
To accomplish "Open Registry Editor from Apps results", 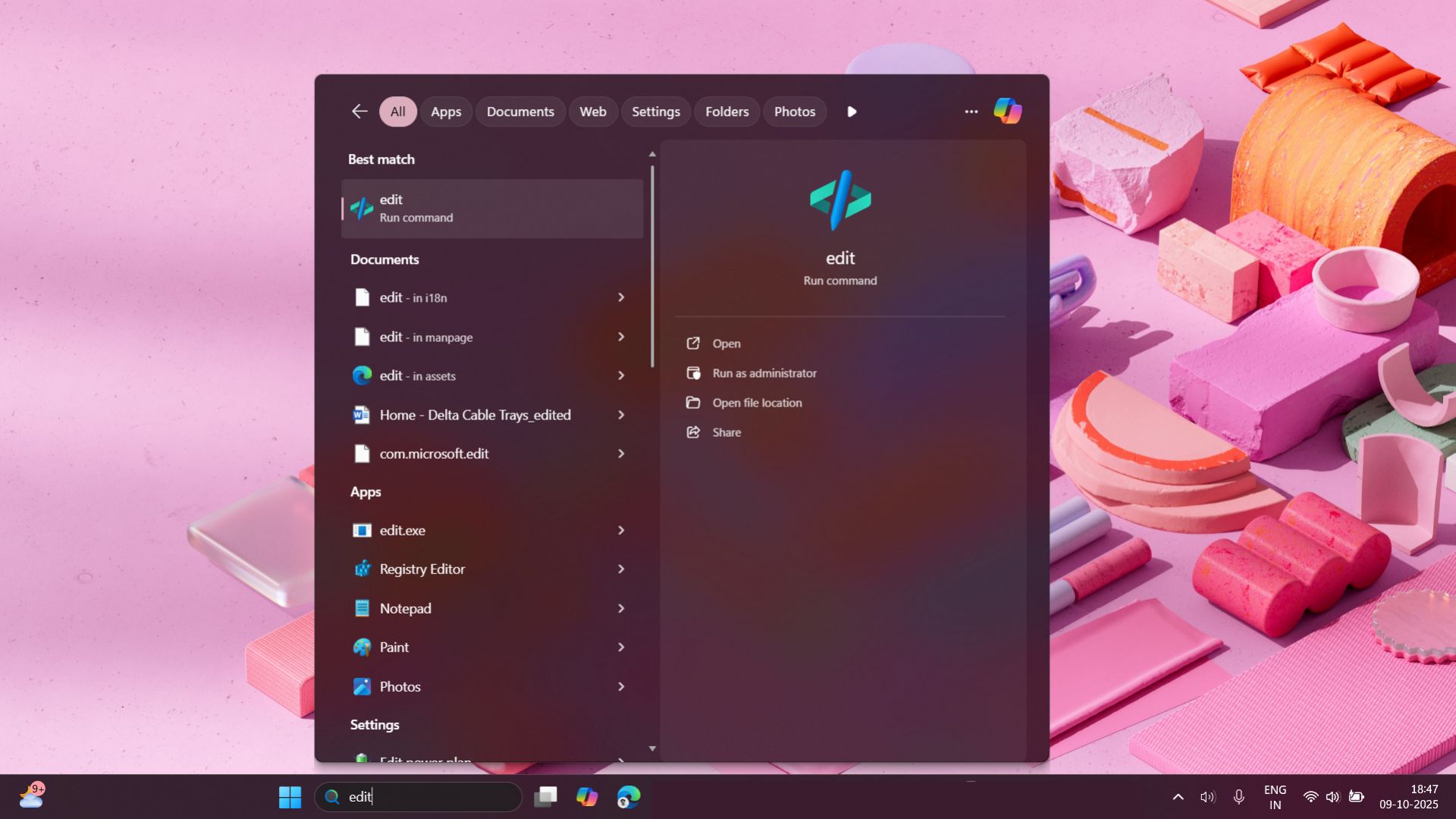I will click(x=422, y=569).
